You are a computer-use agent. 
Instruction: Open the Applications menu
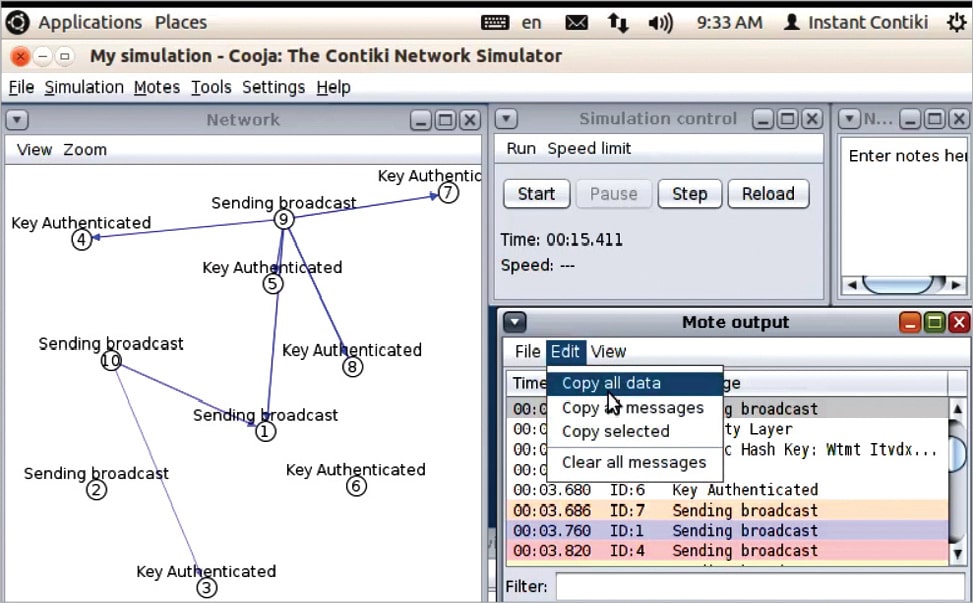90,22
